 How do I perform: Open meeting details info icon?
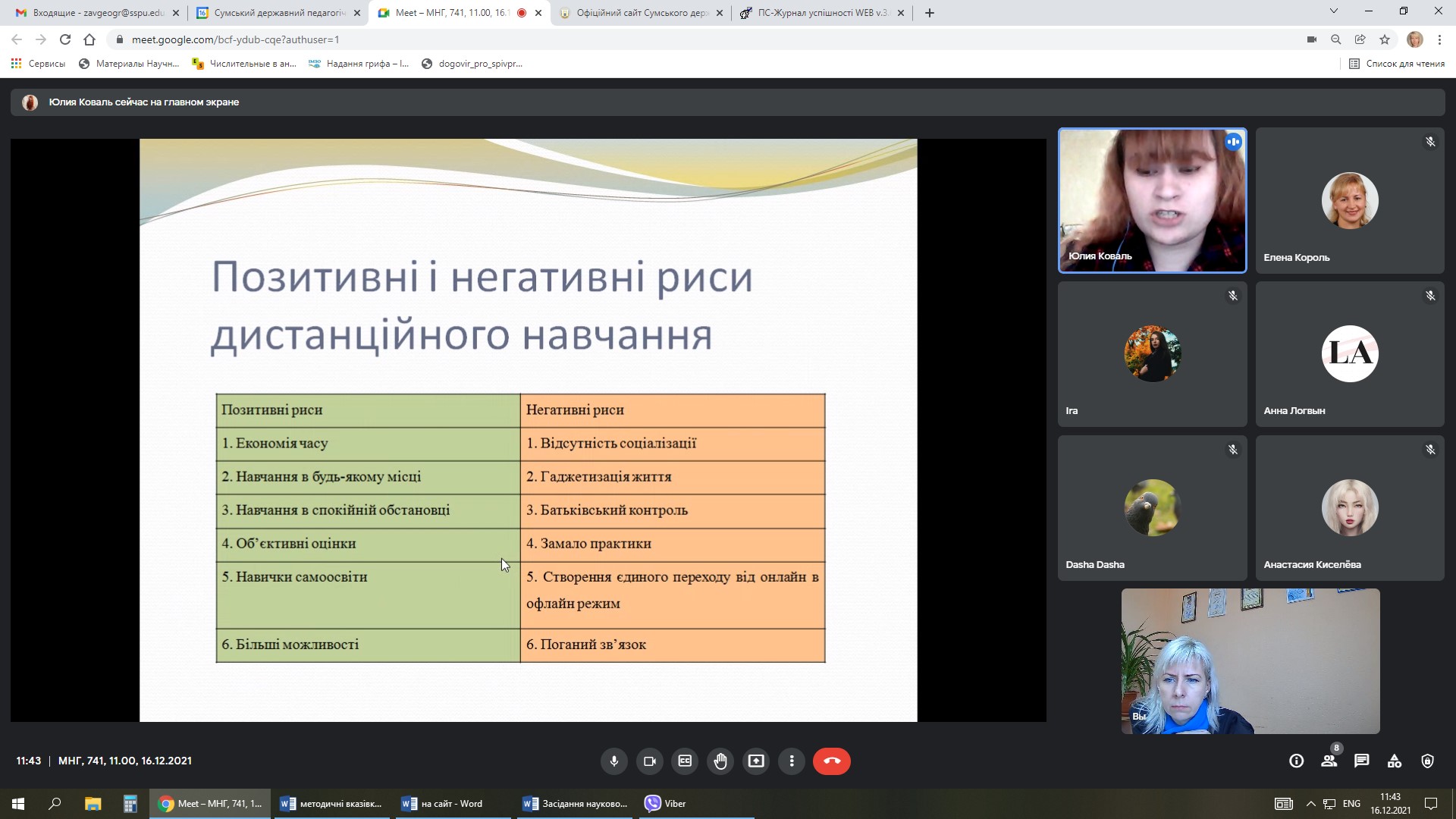[1296, 761]
